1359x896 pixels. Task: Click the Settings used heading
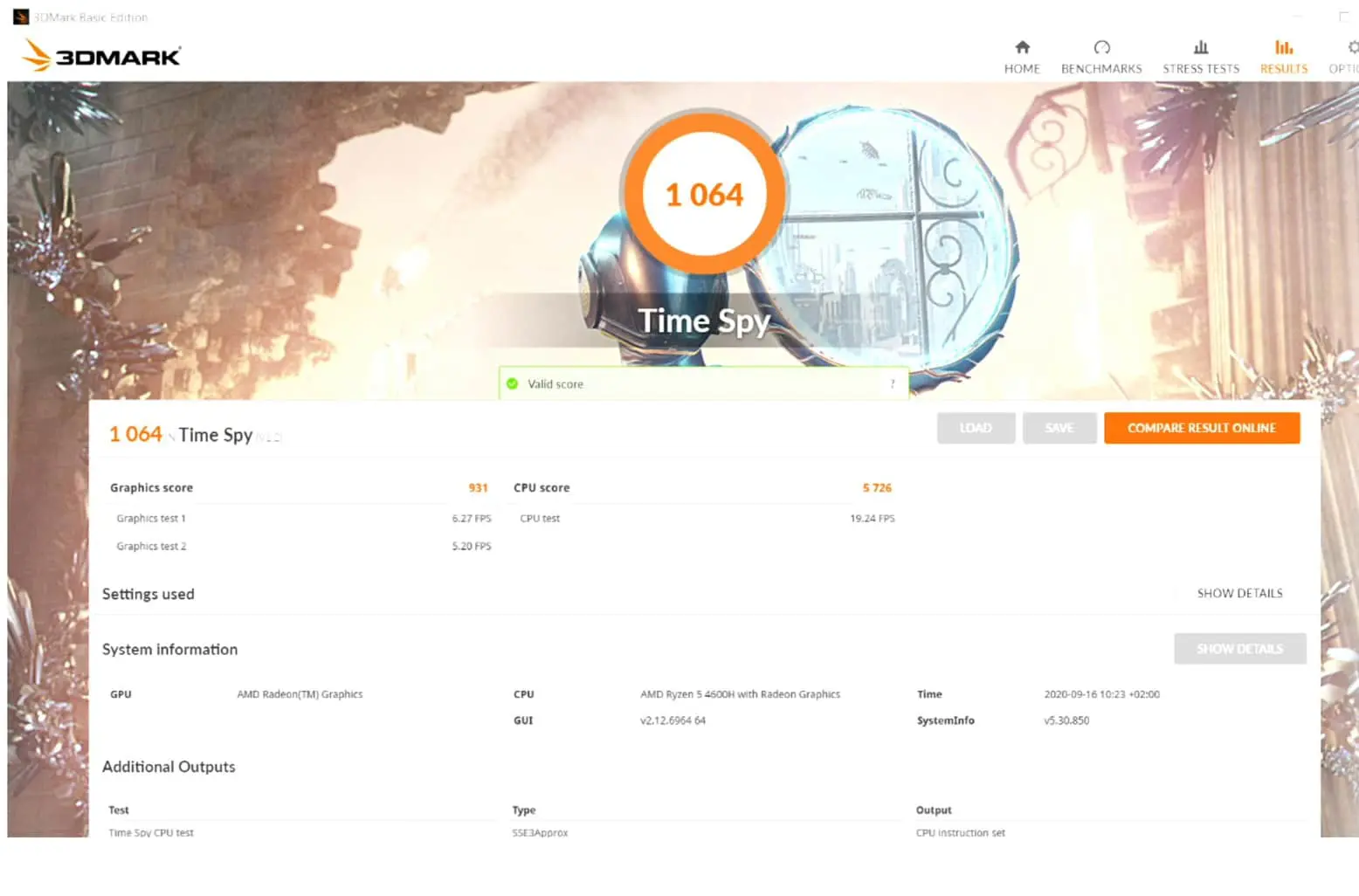(x=148, y=594)
